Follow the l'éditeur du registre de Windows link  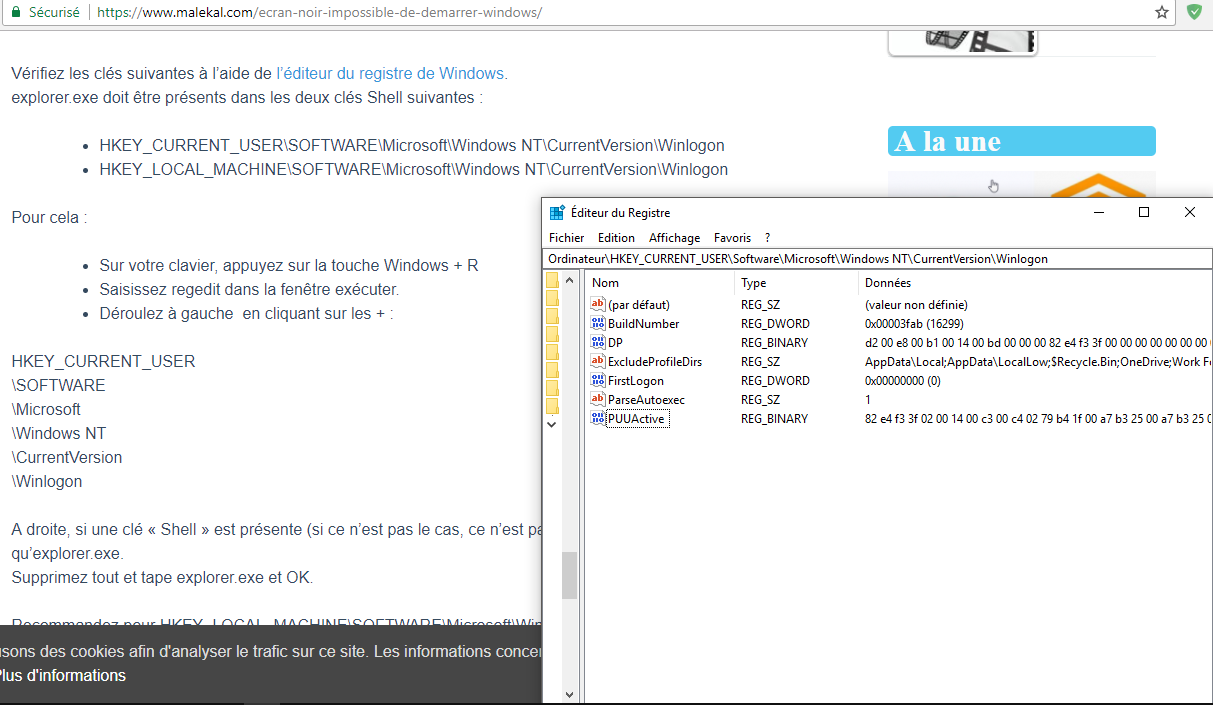coord(392,73)
